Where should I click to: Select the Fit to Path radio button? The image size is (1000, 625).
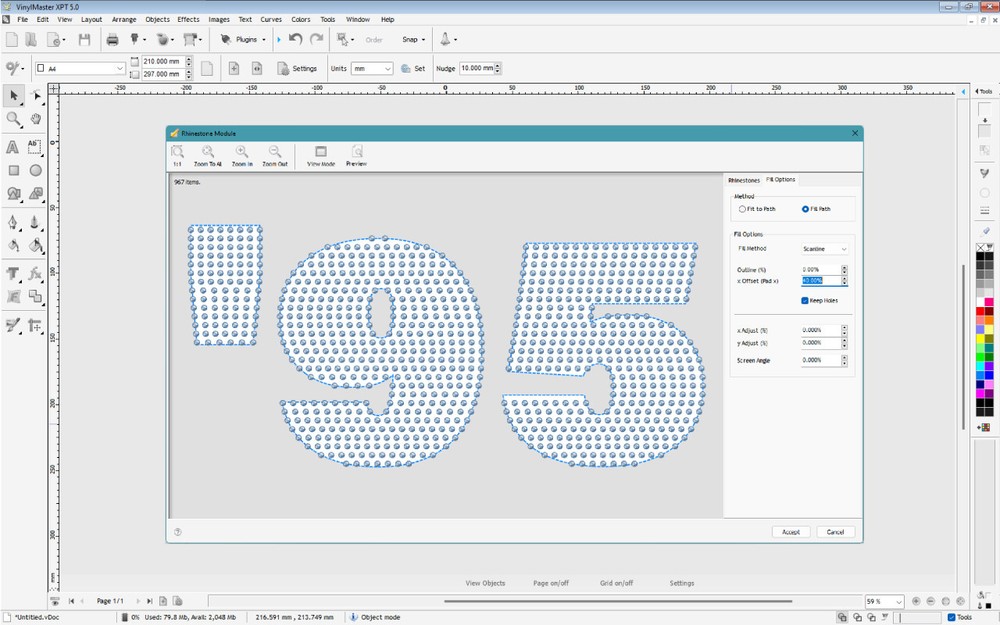742,208
